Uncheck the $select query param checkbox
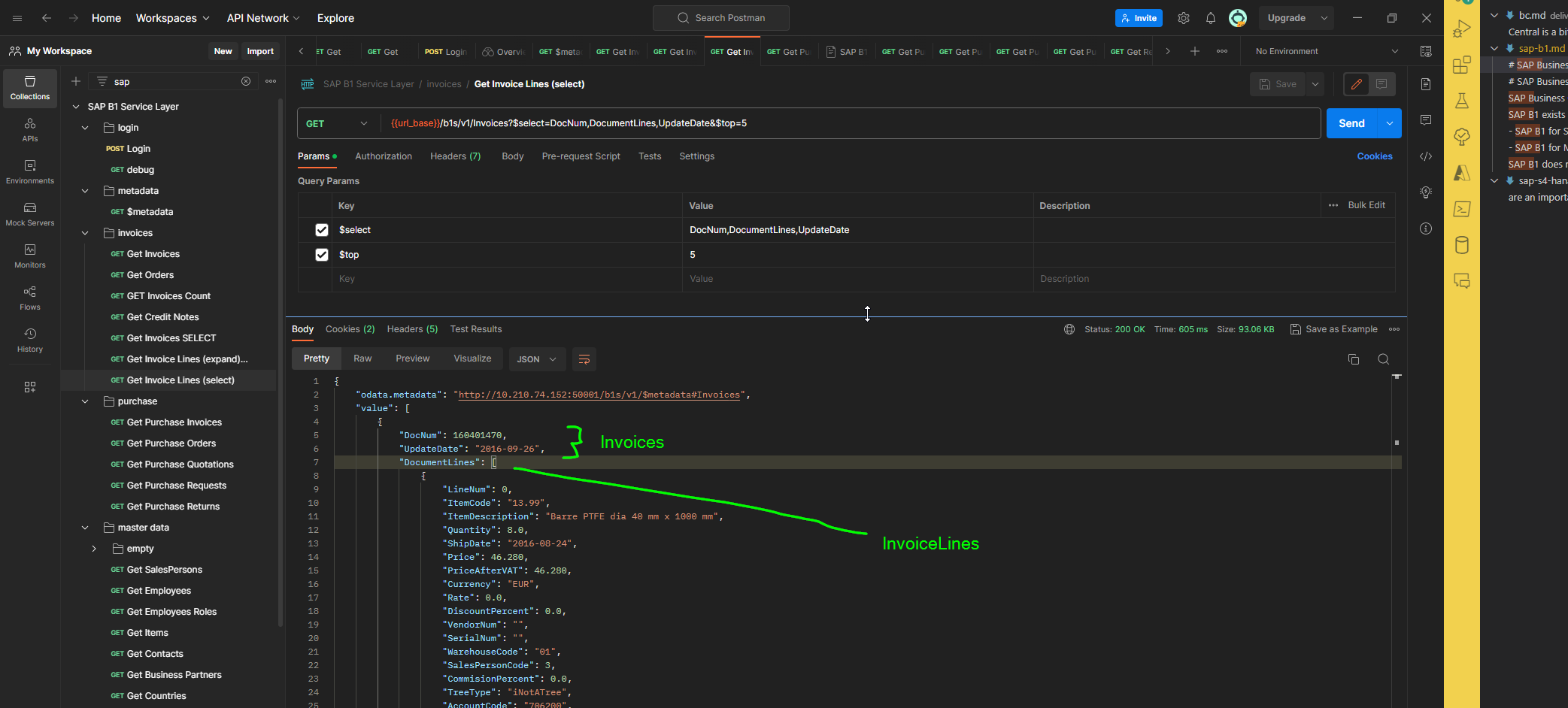This screenshot has height=708, width=1568. 322,230
